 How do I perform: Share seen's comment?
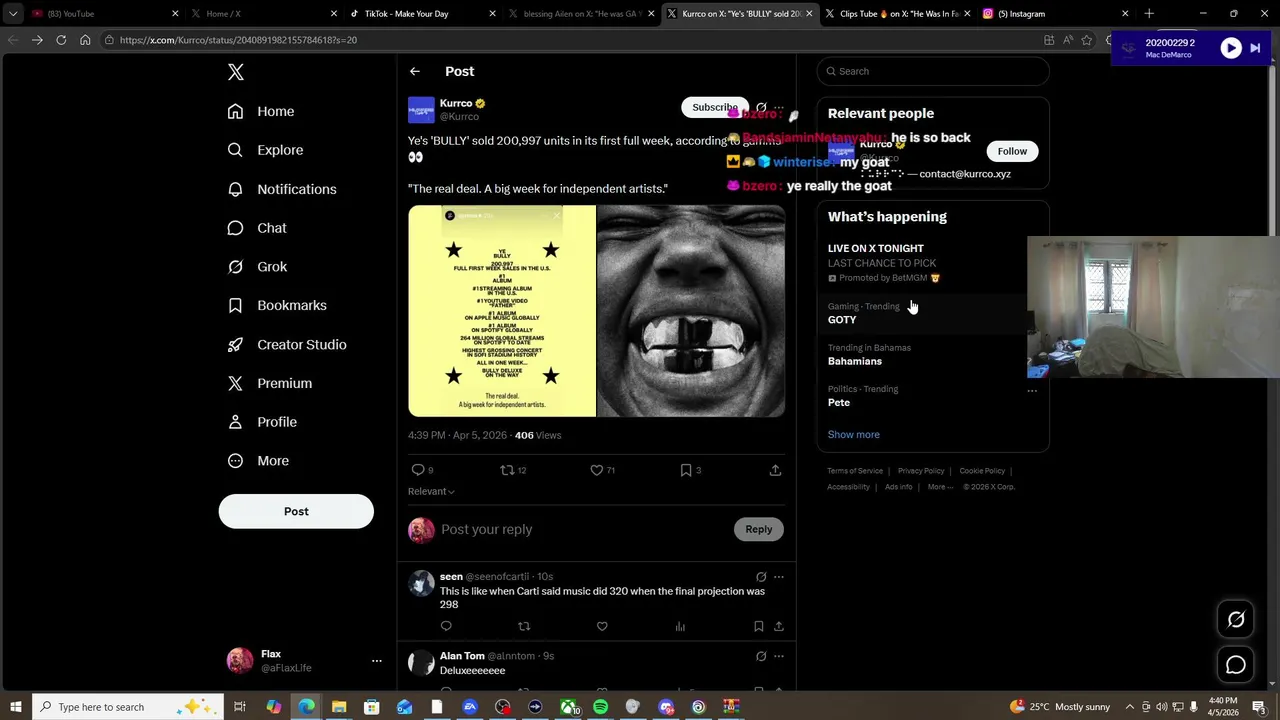779,626
